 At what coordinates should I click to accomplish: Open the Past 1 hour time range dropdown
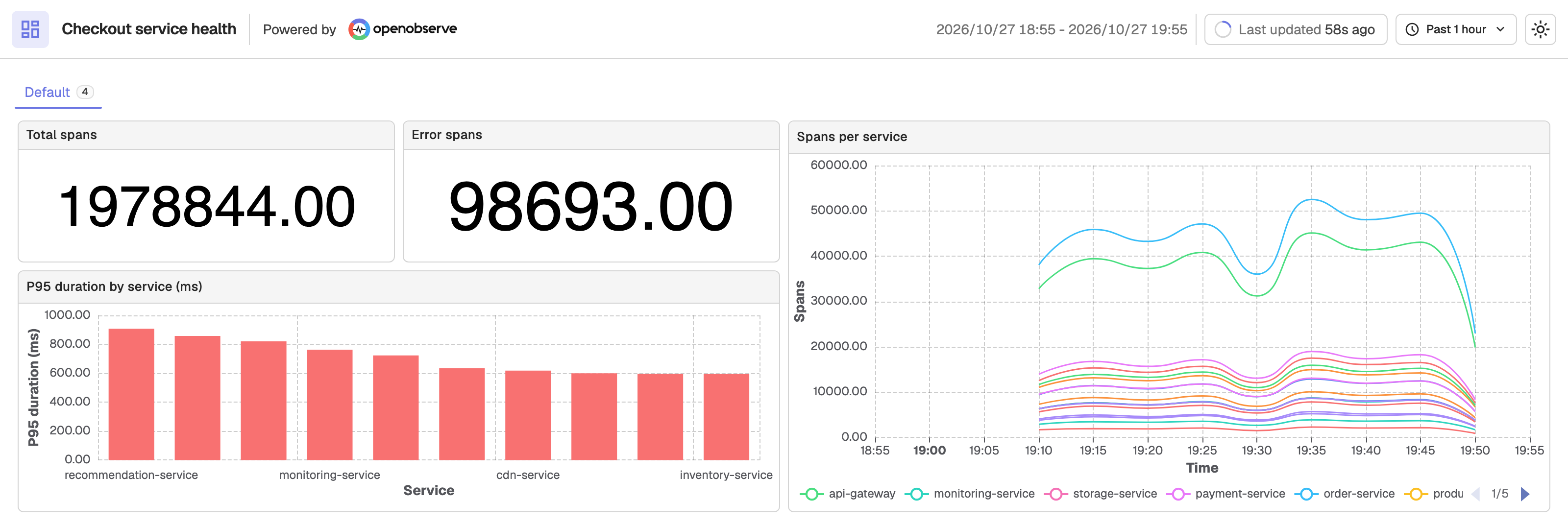pos(1455,29)
